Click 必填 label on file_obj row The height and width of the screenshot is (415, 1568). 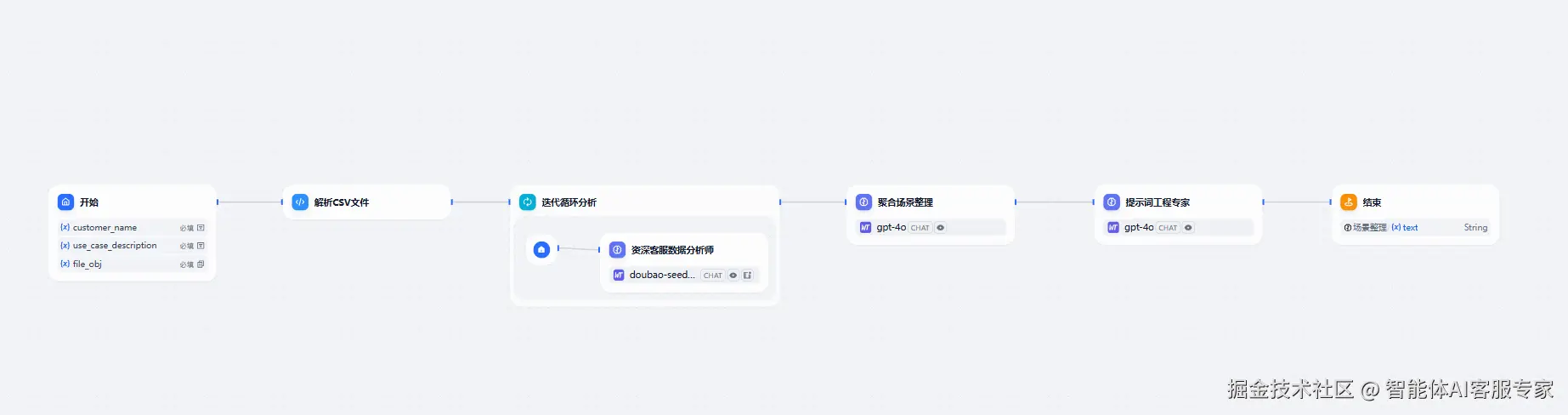click(187, 264)
